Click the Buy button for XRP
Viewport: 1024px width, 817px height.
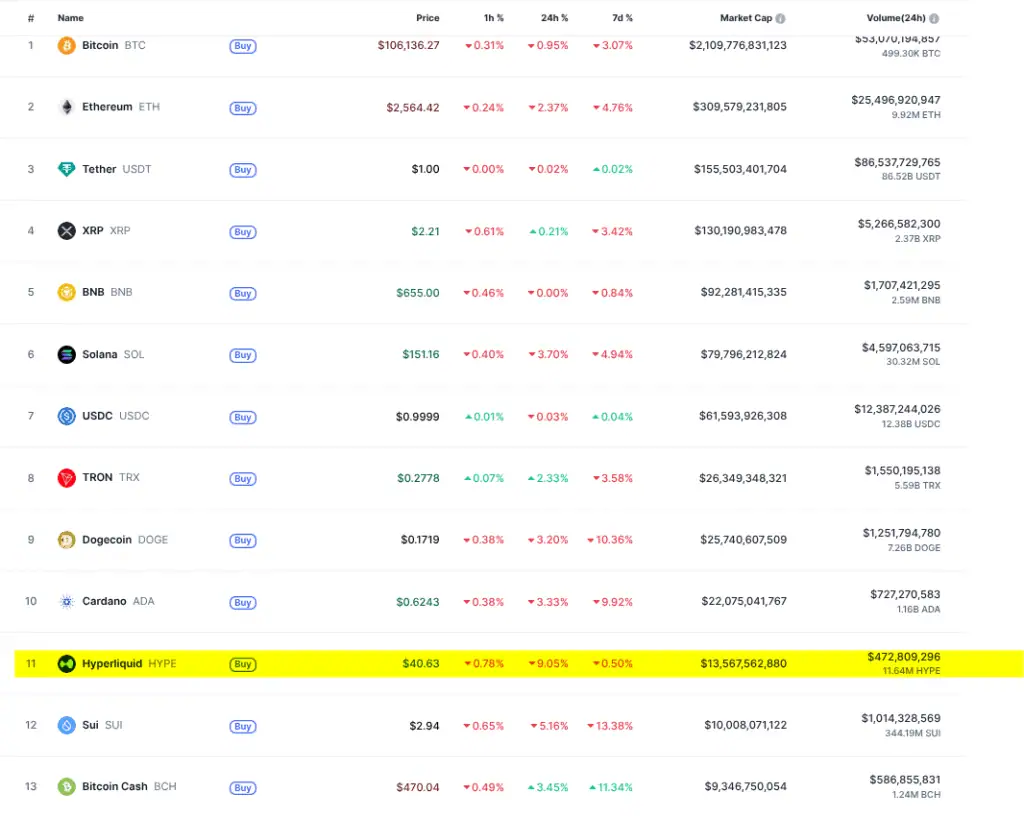(x=242, y=232)
